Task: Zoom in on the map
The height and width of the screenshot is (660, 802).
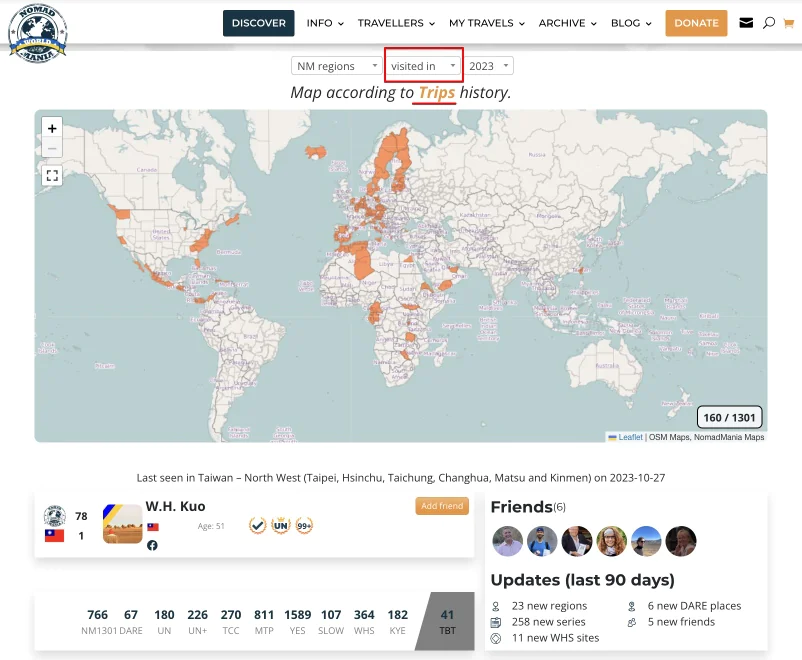Action: 52,128
